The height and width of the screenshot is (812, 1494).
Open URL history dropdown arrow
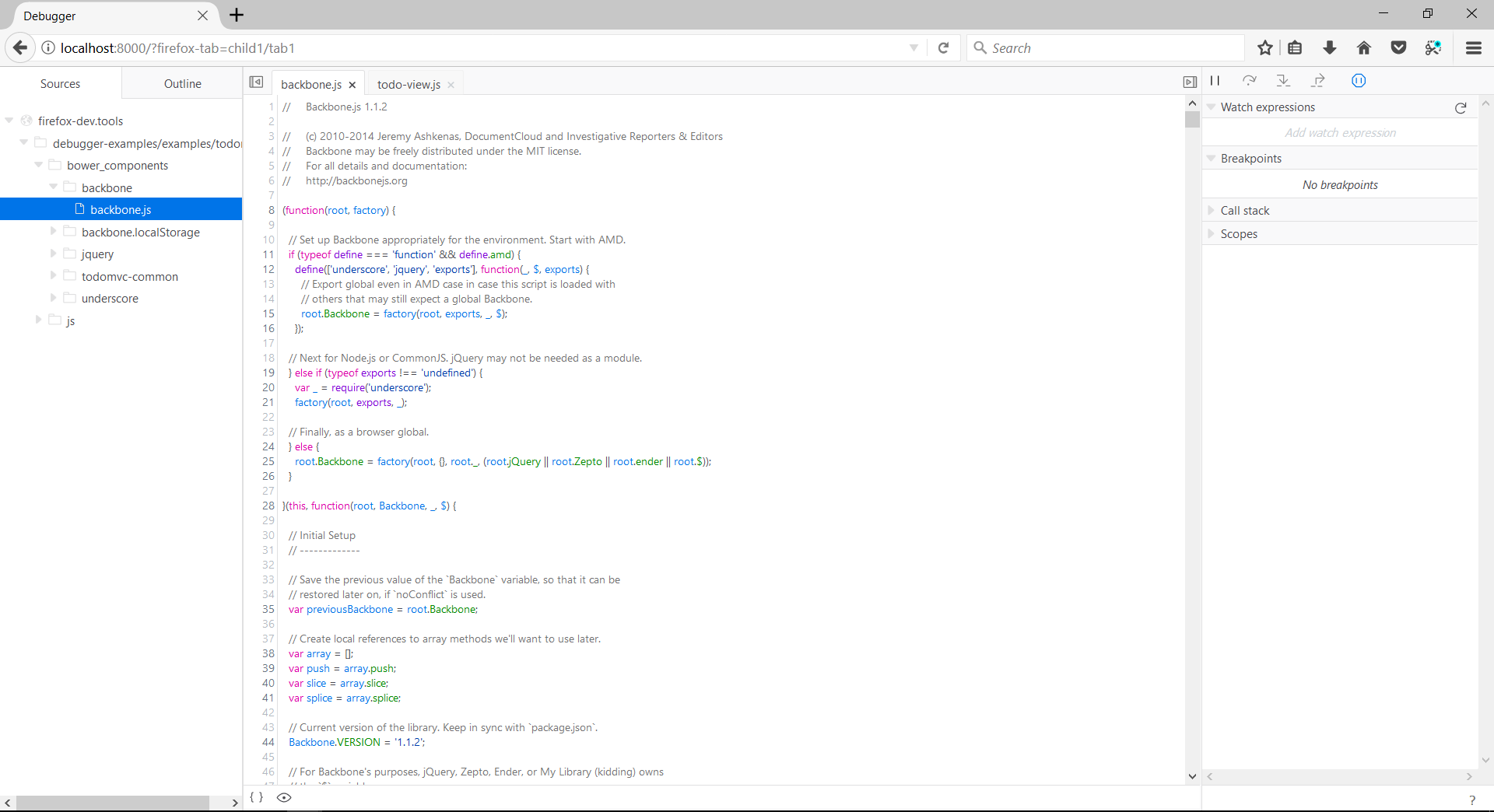point(914,48)
